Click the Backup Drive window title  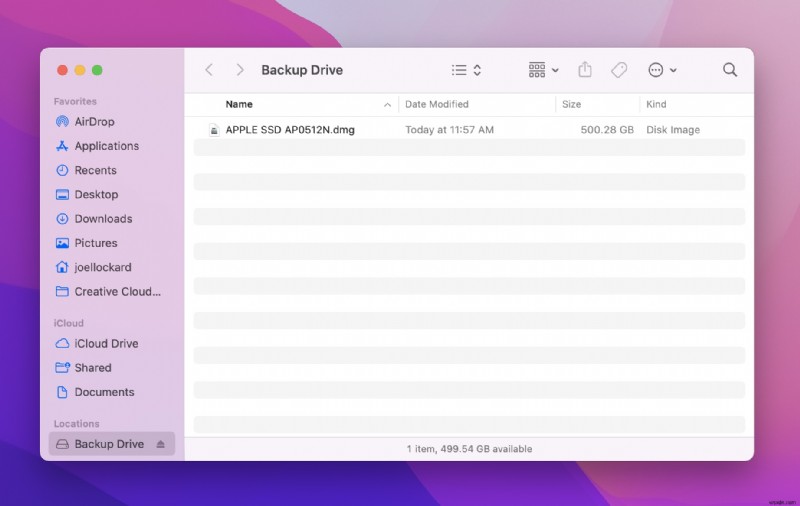pyautogui.click(x=302, y=70)
